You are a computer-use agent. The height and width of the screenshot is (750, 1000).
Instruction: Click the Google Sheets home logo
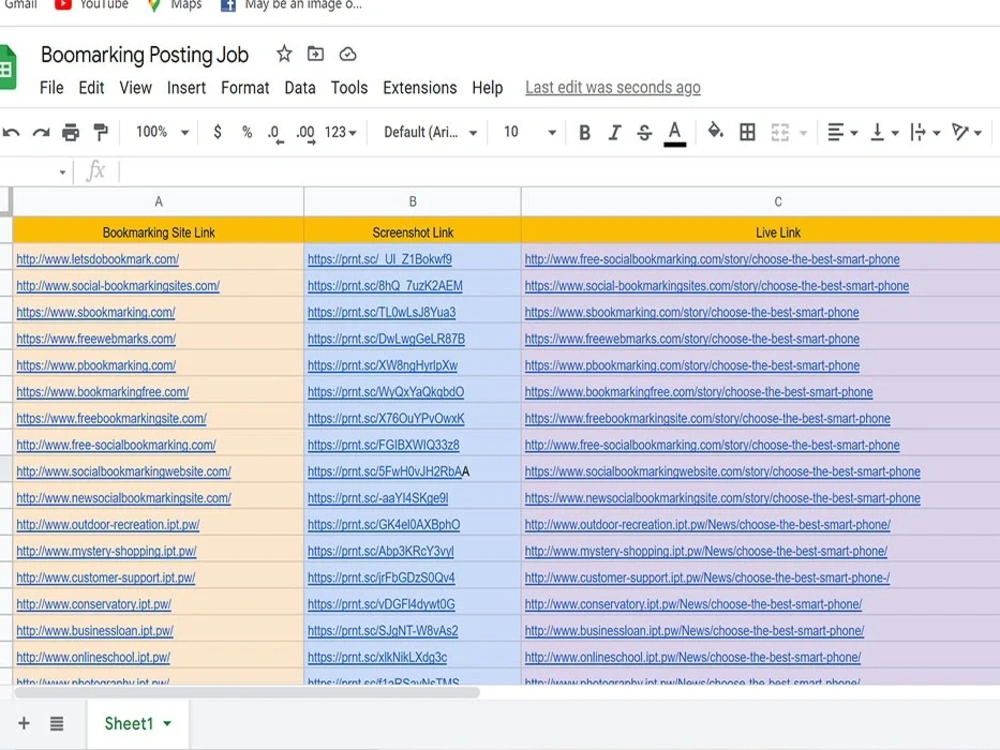[x=7, y=68]
